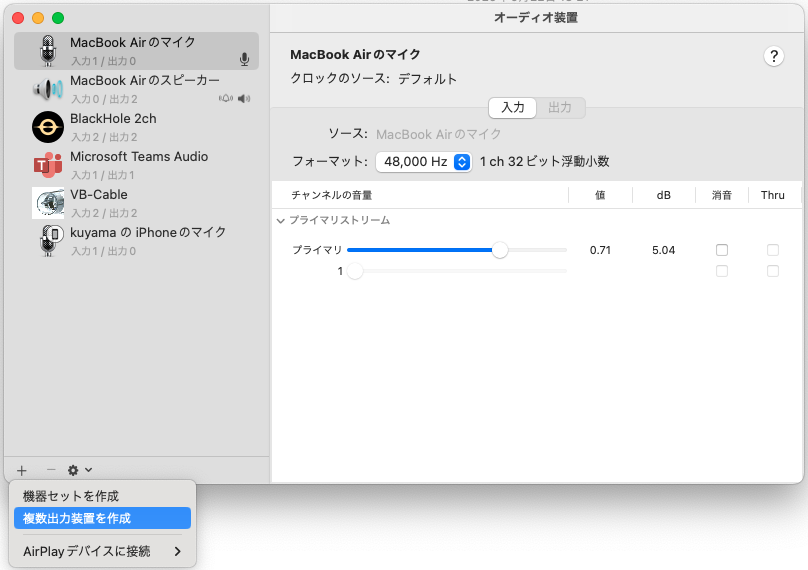Click the default input microphone badge

[x=244, y=60]
